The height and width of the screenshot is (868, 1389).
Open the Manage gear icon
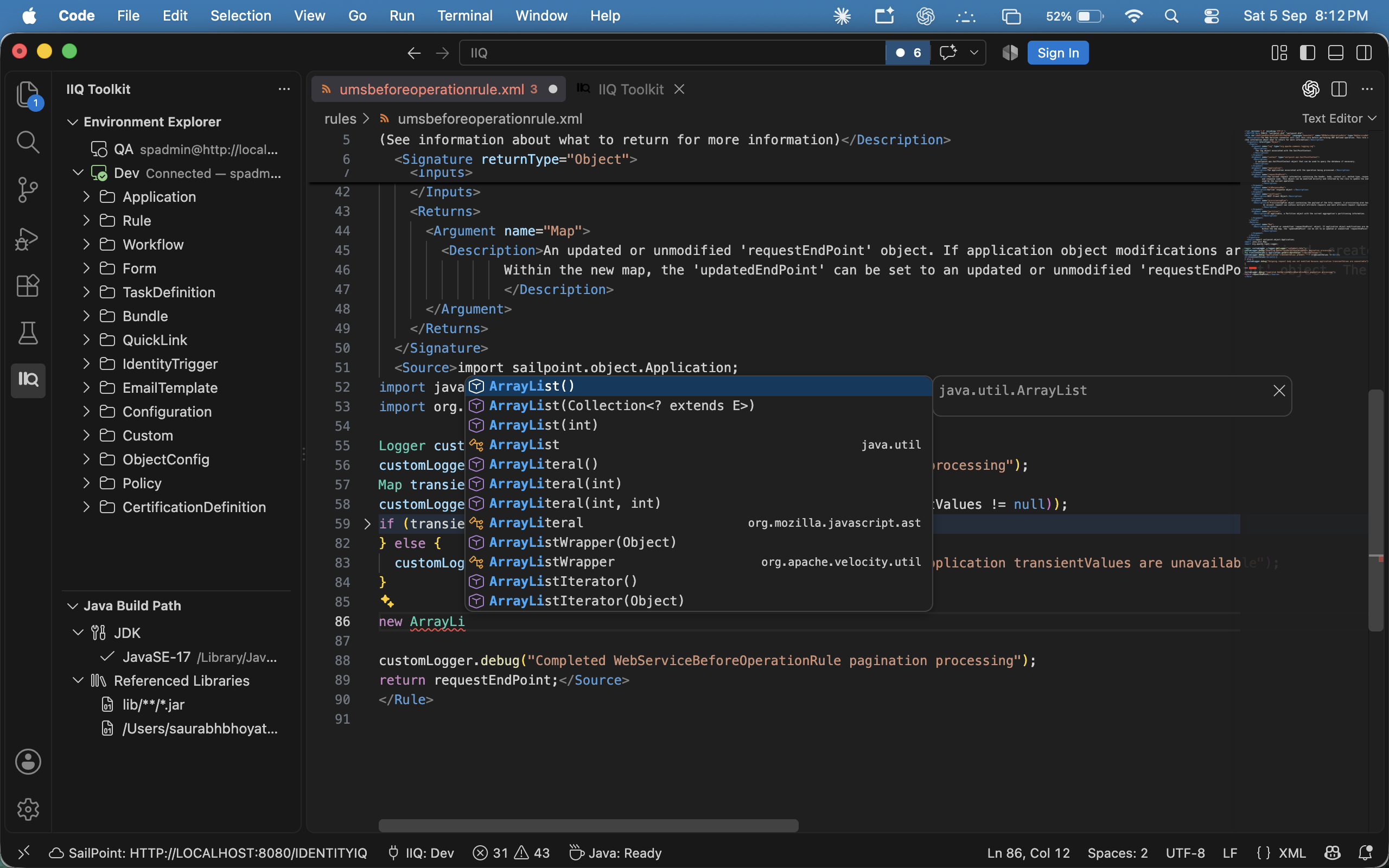[x=28, y=809]
